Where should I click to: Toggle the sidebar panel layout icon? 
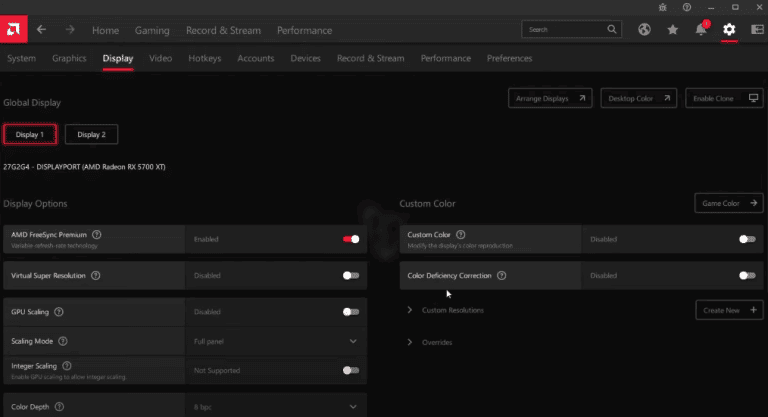755,30
